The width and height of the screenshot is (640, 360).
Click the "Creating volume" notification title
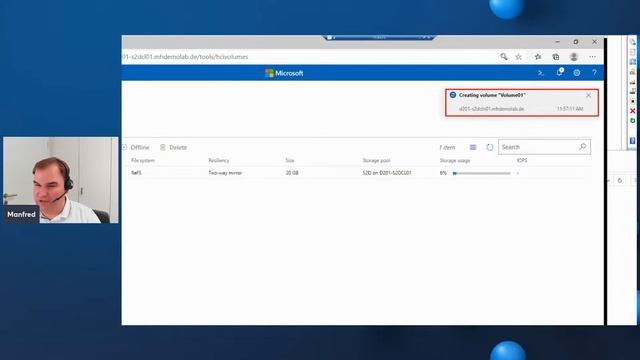click(x=492, y=95)
